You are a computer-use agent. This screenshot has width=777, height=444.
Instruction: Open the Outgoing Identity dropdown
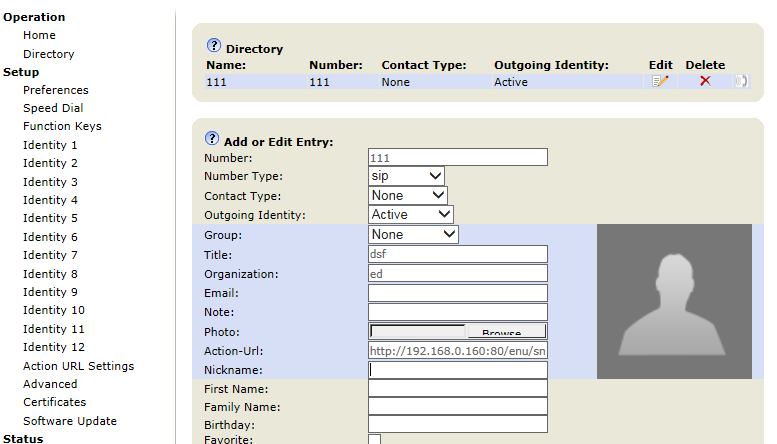[x=410, y=214]
